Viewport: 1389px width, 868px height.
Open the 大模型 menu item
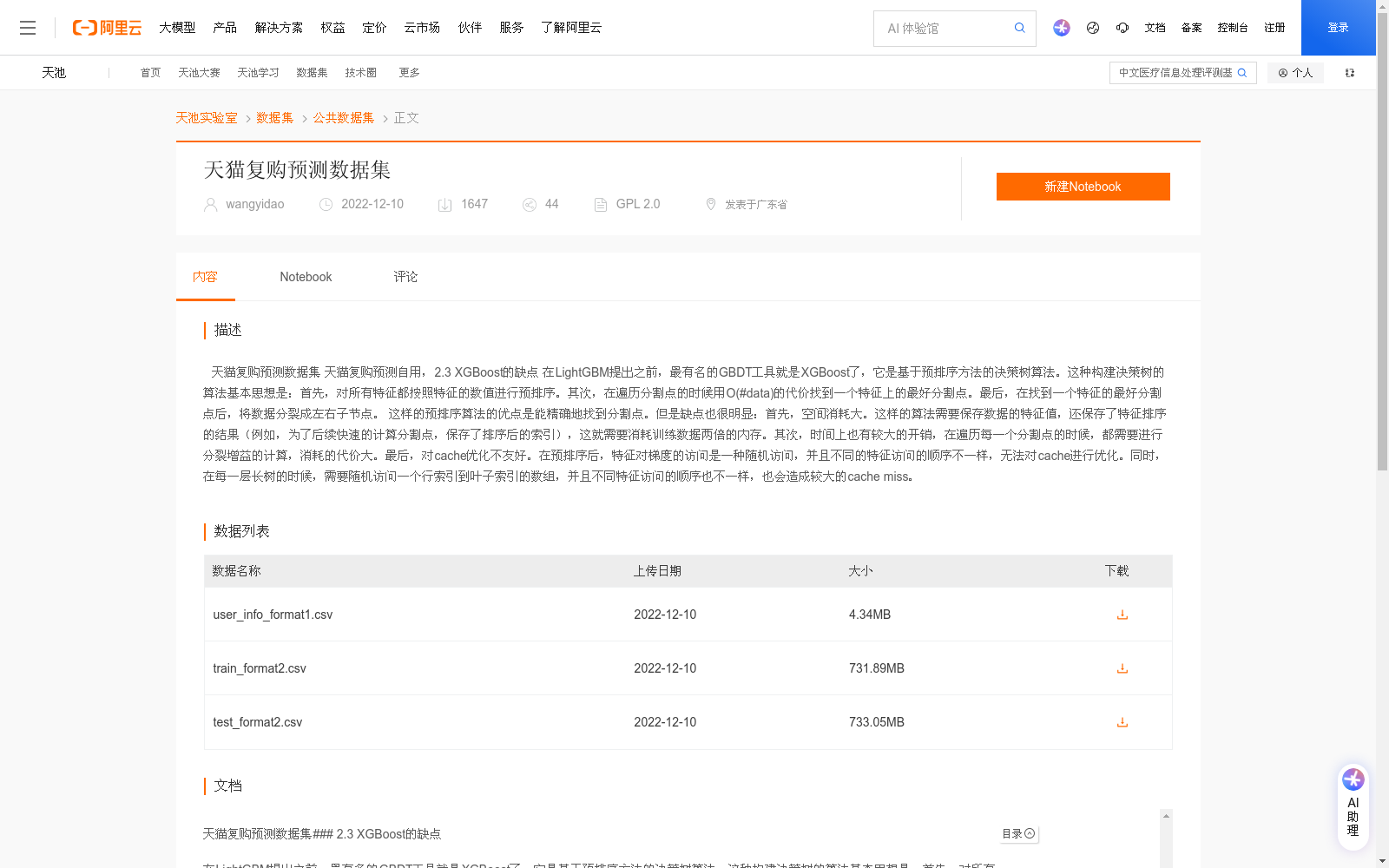177,28
